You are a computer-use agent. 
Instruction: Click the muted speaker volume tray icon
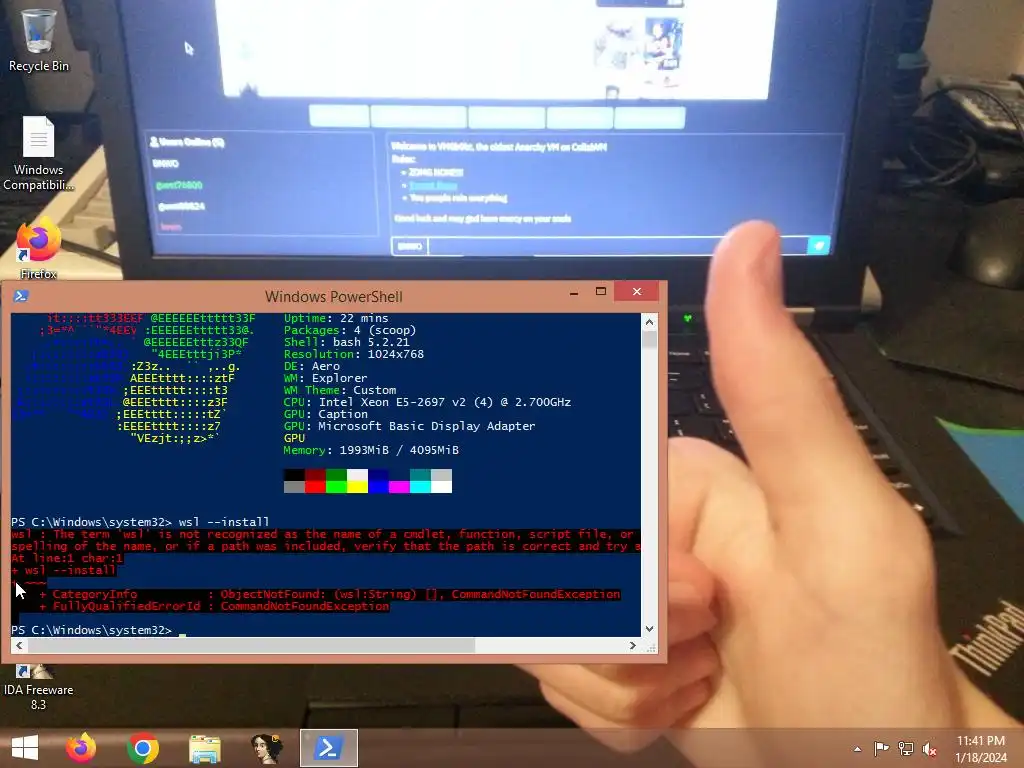(x=930, y=748)
